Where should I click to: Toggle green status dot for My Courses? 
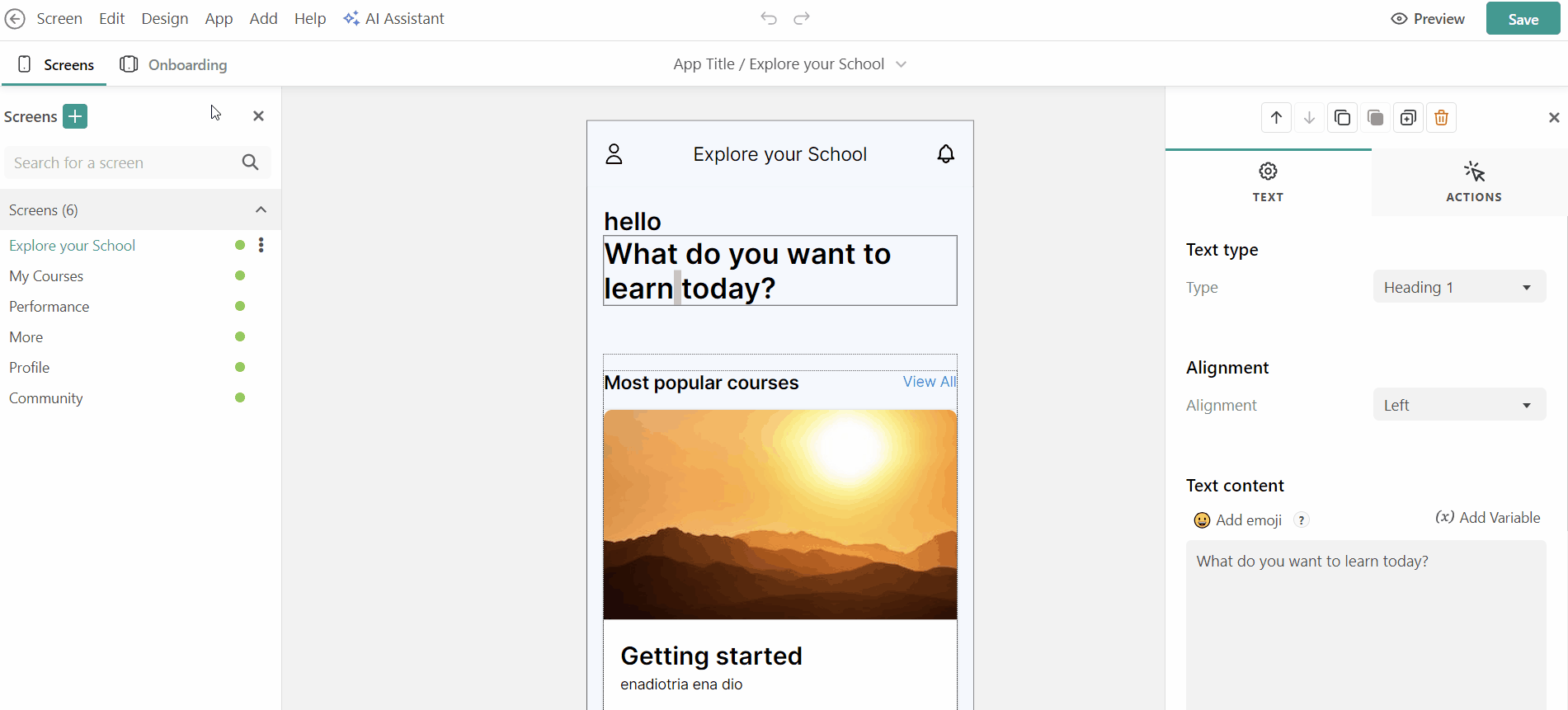pyautogui.click(x=240, y=275)
